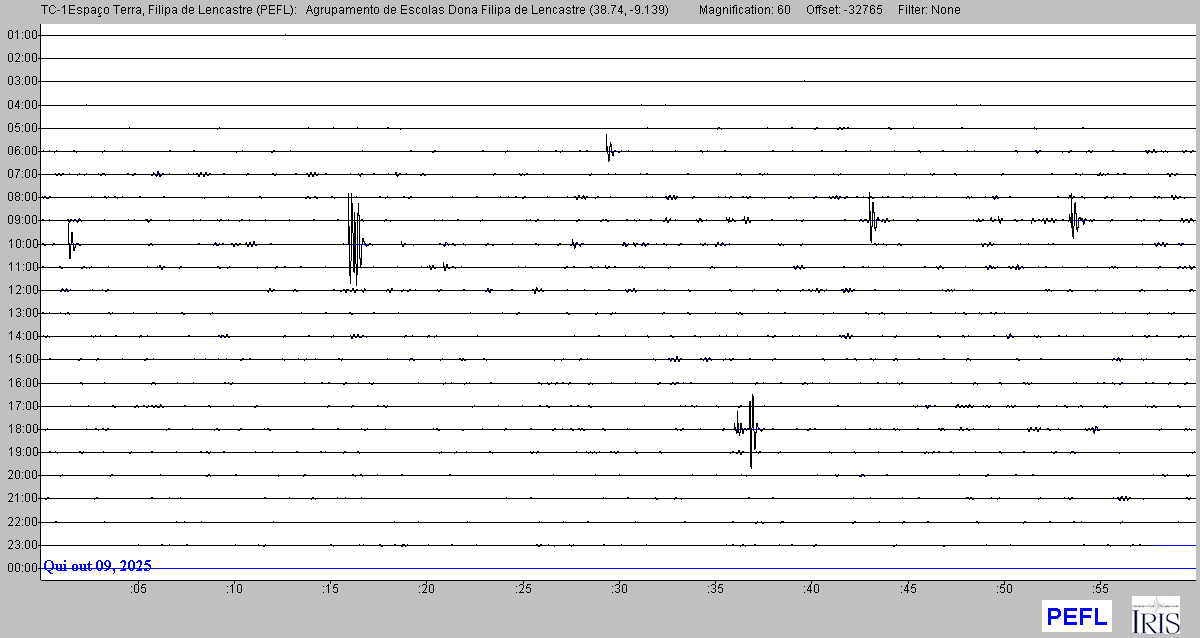The height and width of the screenshot is (638, 1200).
Task: Select the 23:00 hour label
Action: (x=21, y=545)
